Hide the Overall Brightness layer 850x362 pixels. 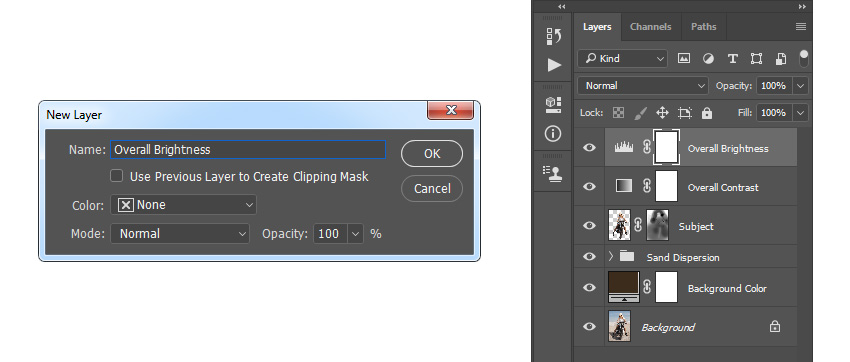point(589,147)
